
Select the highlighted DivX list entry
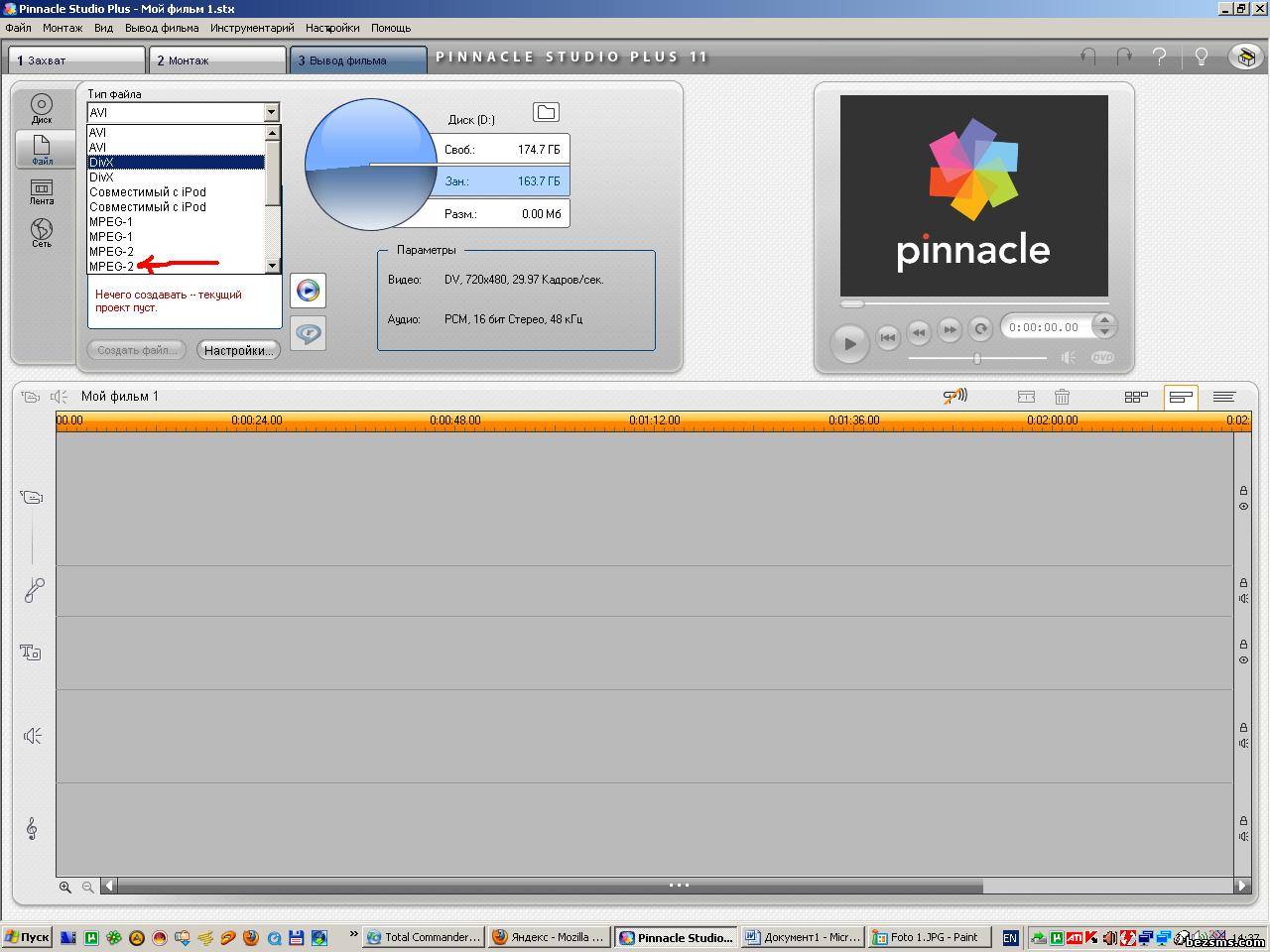[176, 162]
